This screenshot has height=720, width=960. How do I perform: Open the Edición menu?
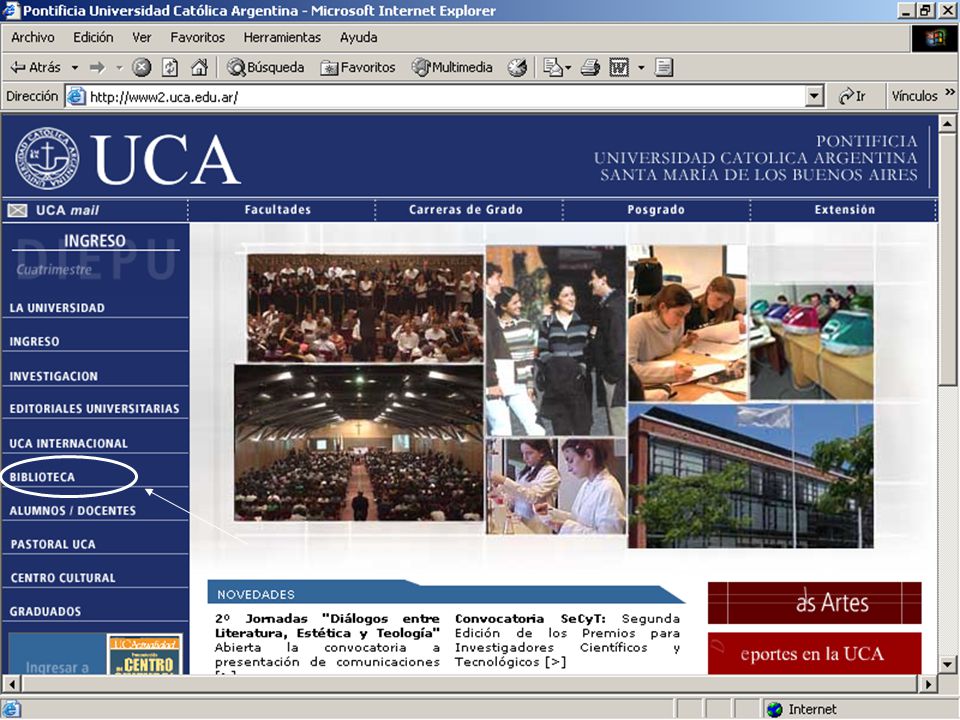tap(93, 37)
